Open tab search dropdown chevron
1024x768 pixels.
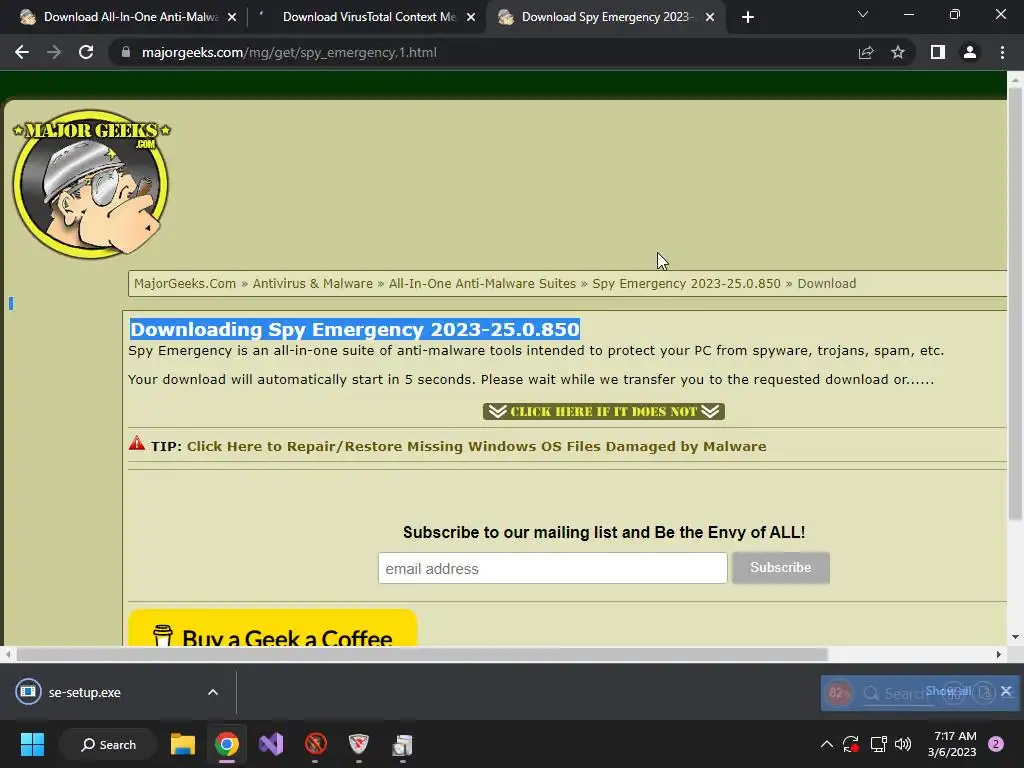pos(863,14)
